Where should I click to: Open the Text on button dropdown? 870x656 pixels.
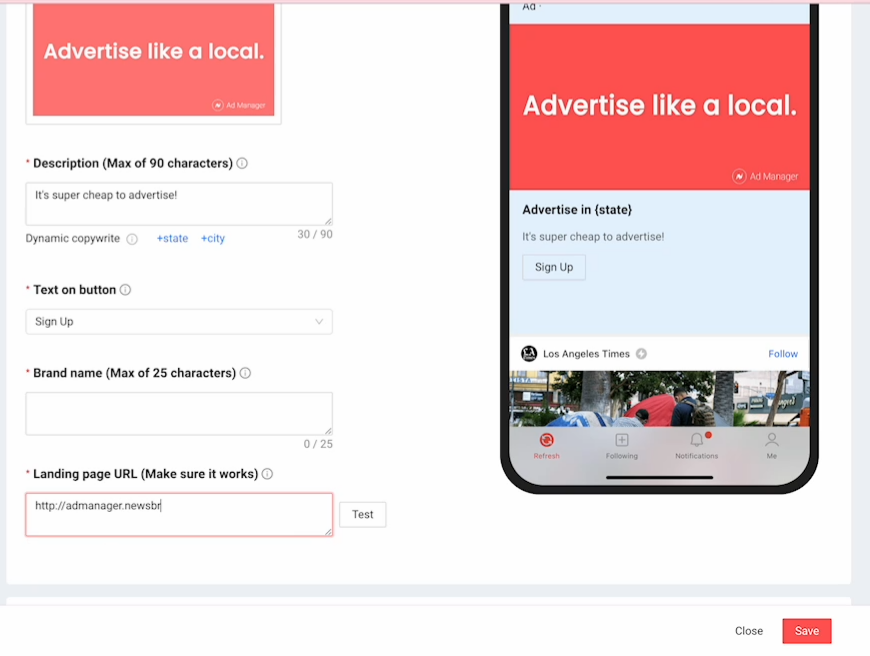tap(179, 321)
